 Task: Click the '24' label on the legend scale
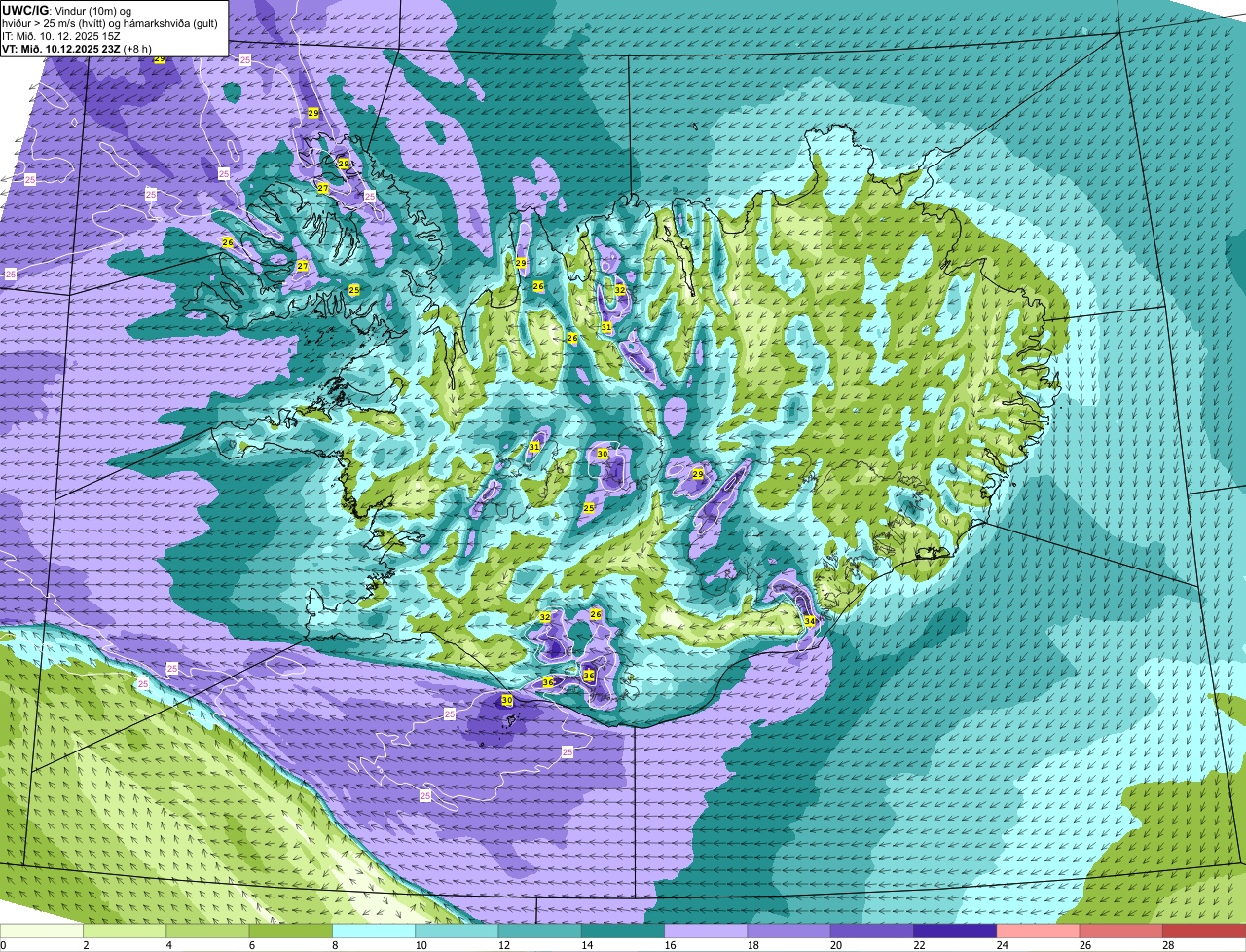pos(1001,945)
